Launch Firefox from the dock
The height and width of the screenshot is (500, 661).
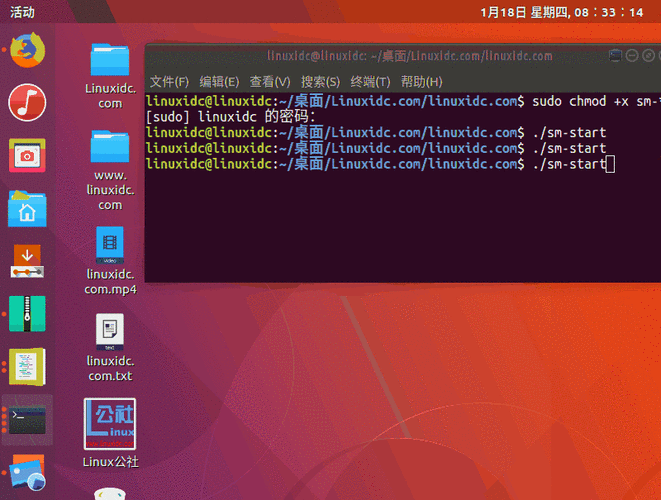coord(27,50)
